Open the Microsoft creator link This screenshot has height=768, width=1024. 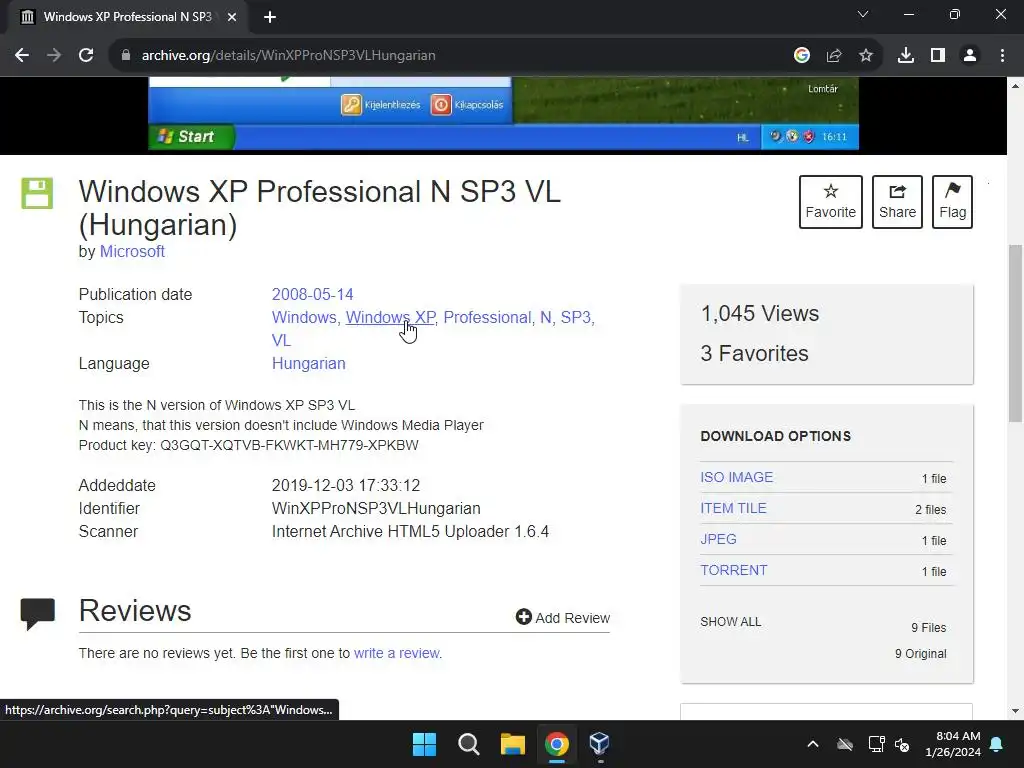coord(132,251)
